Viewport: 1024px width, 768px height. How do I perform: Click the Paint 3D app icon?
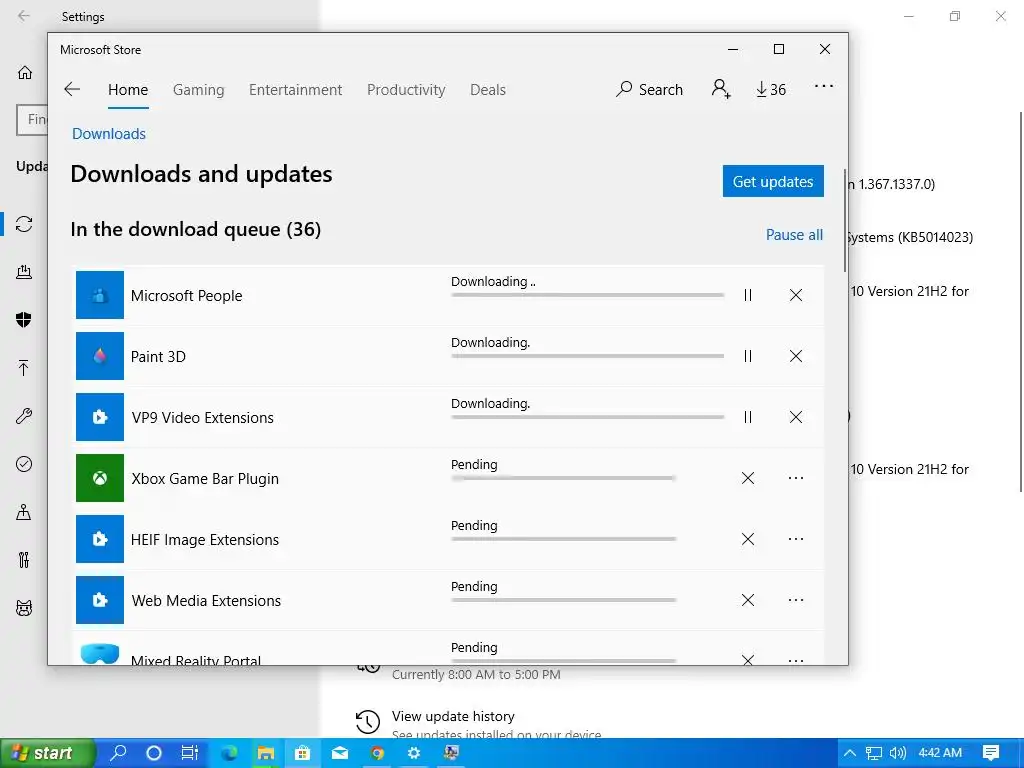click(100, 356)
